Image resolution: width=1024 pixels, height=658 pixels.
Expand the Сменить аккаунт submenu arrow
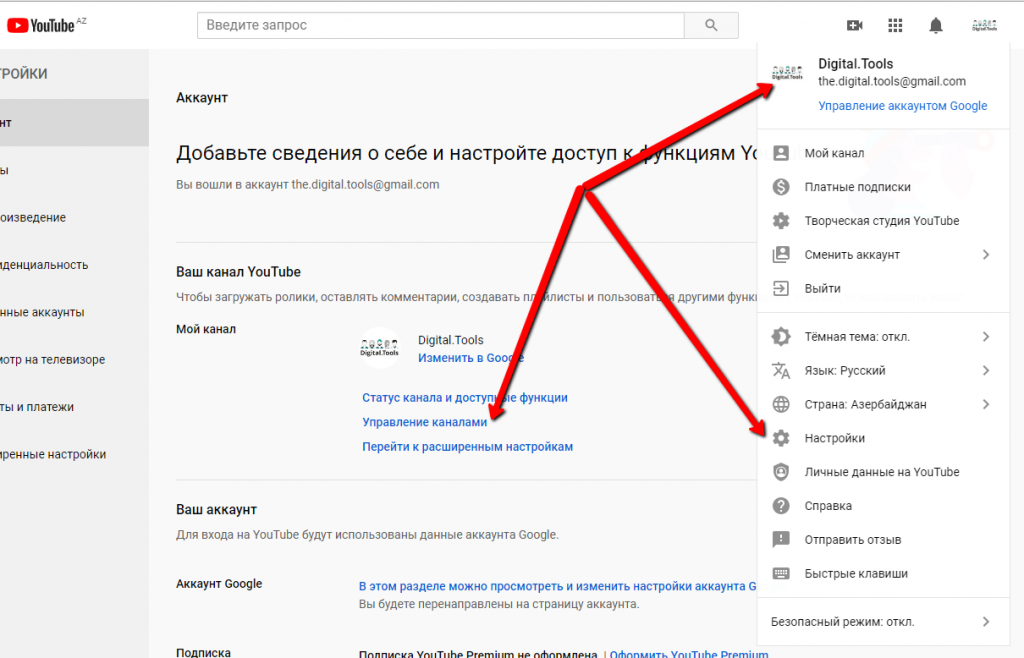(986, 255)
